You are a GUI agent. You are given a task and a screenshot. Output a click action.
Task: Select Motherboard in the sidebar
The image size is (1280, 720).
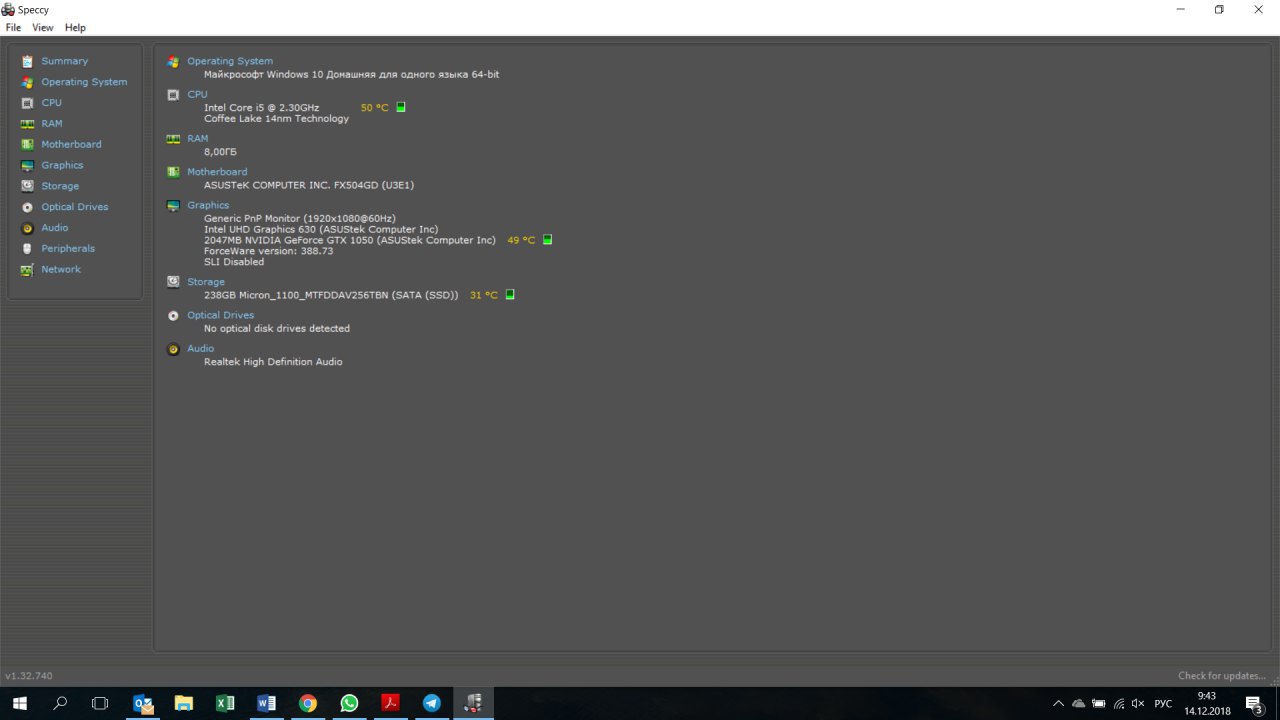click(x=71, y=144)
